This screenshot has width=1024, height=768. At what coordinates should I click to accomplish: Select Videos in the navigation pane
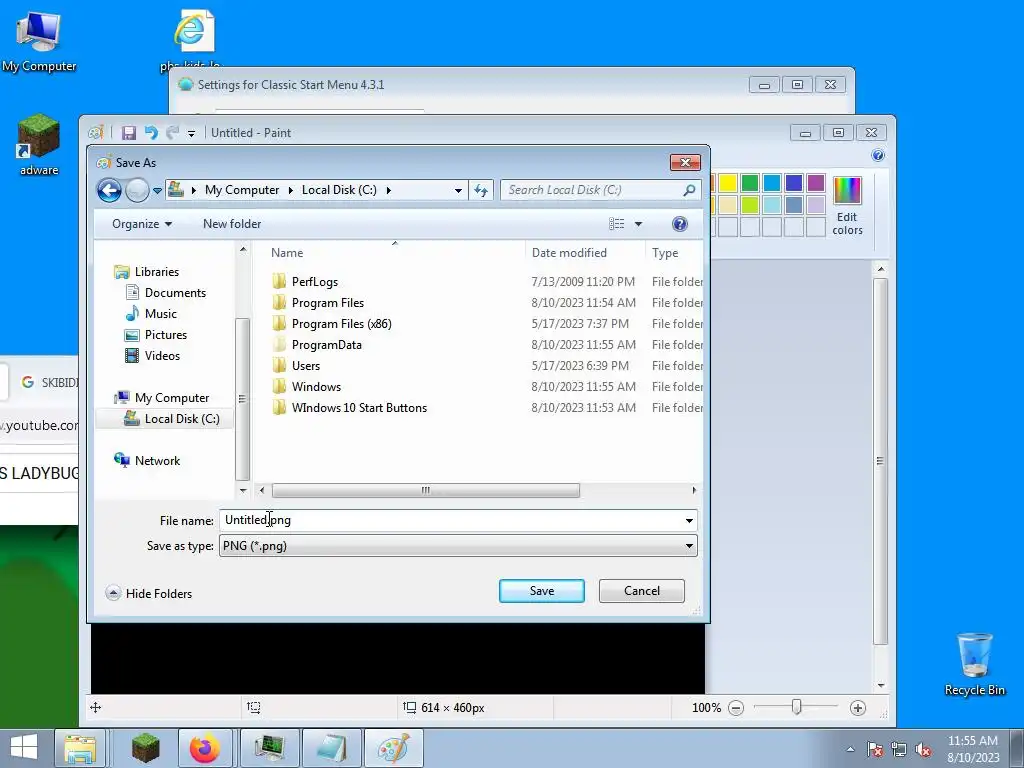click(x=162, y=355)
